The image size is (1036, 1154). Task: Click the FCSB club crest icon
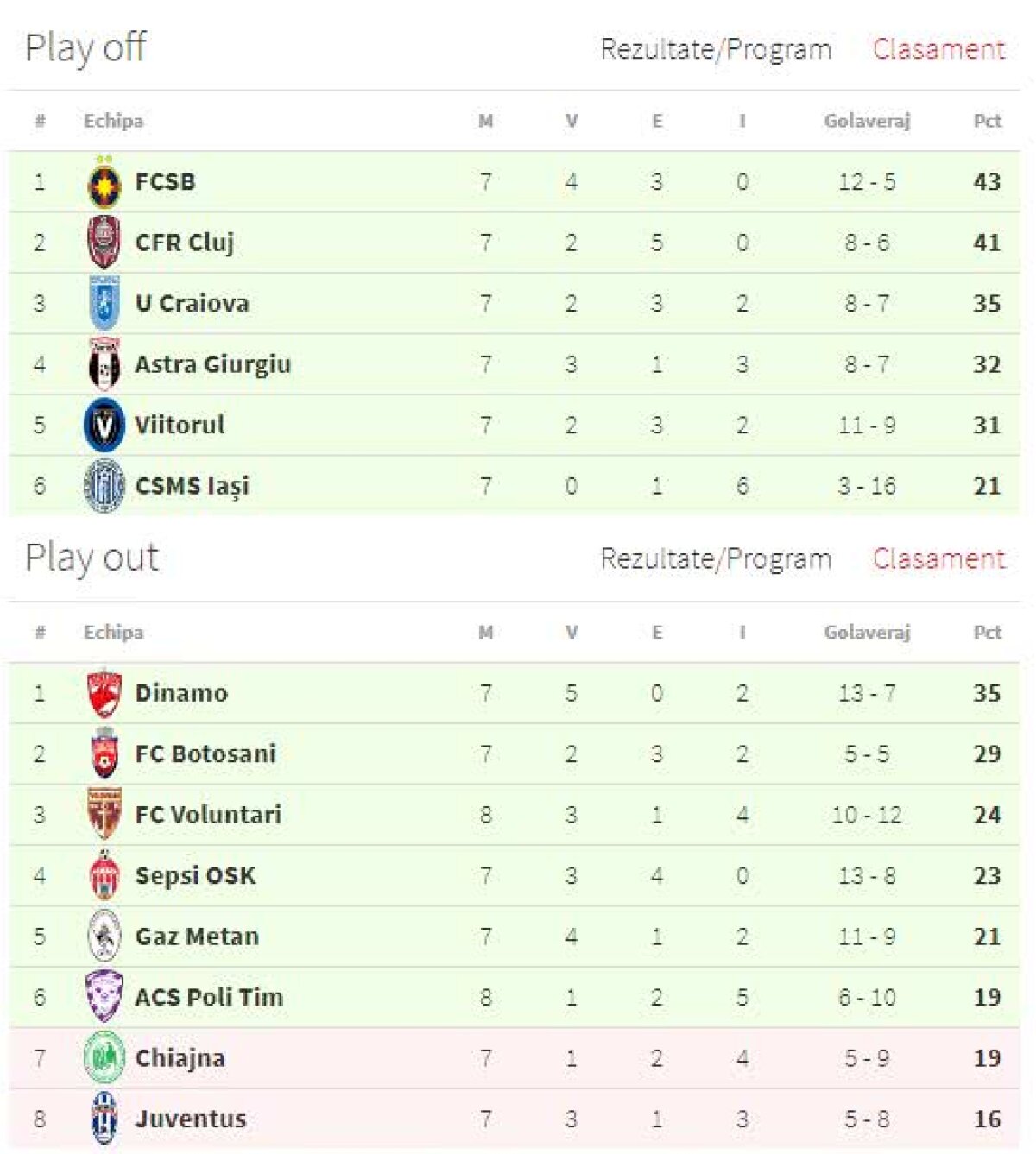pos(104,184)
